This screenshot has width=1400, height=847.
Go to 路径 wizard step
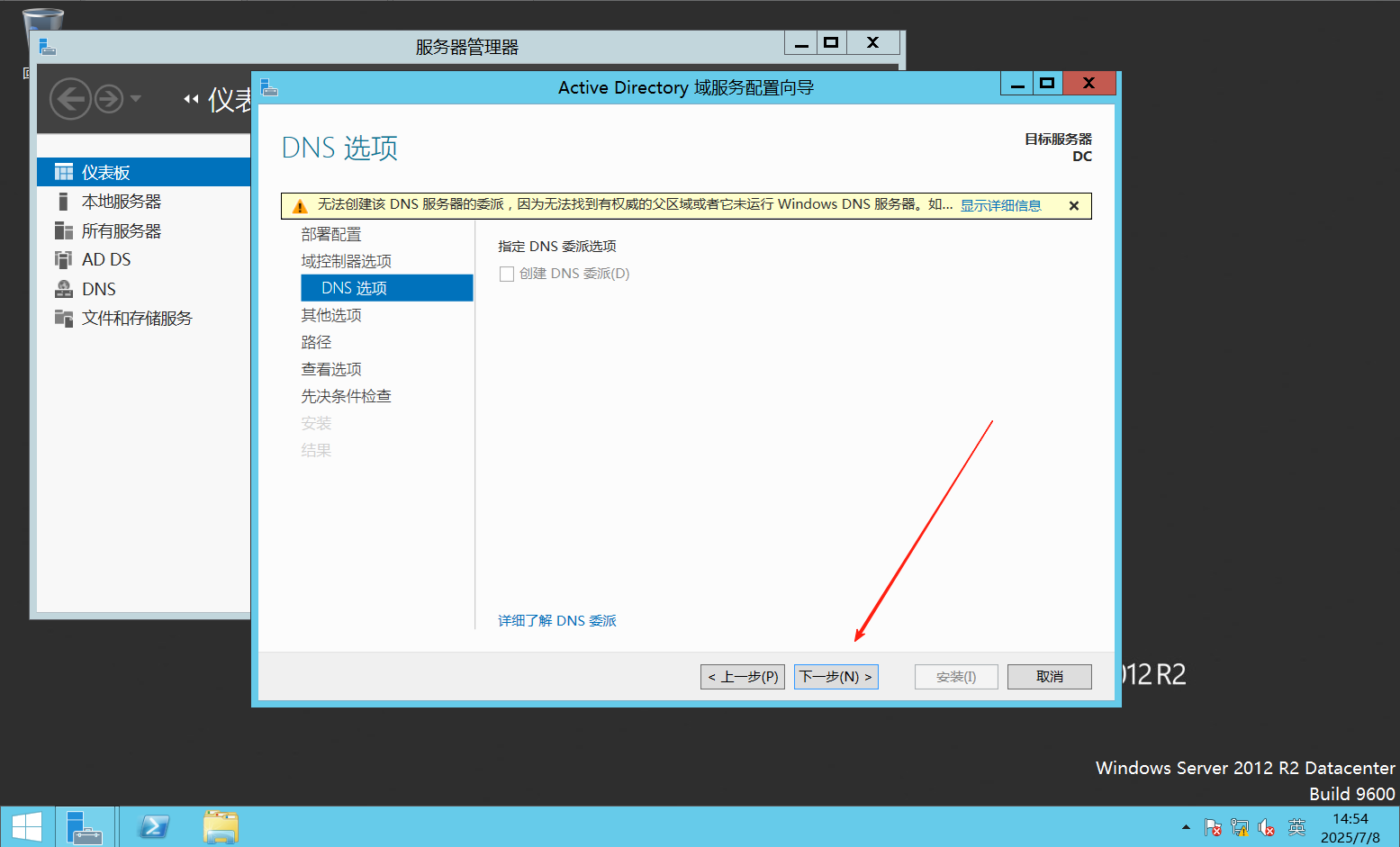click(x=316, y=342)
